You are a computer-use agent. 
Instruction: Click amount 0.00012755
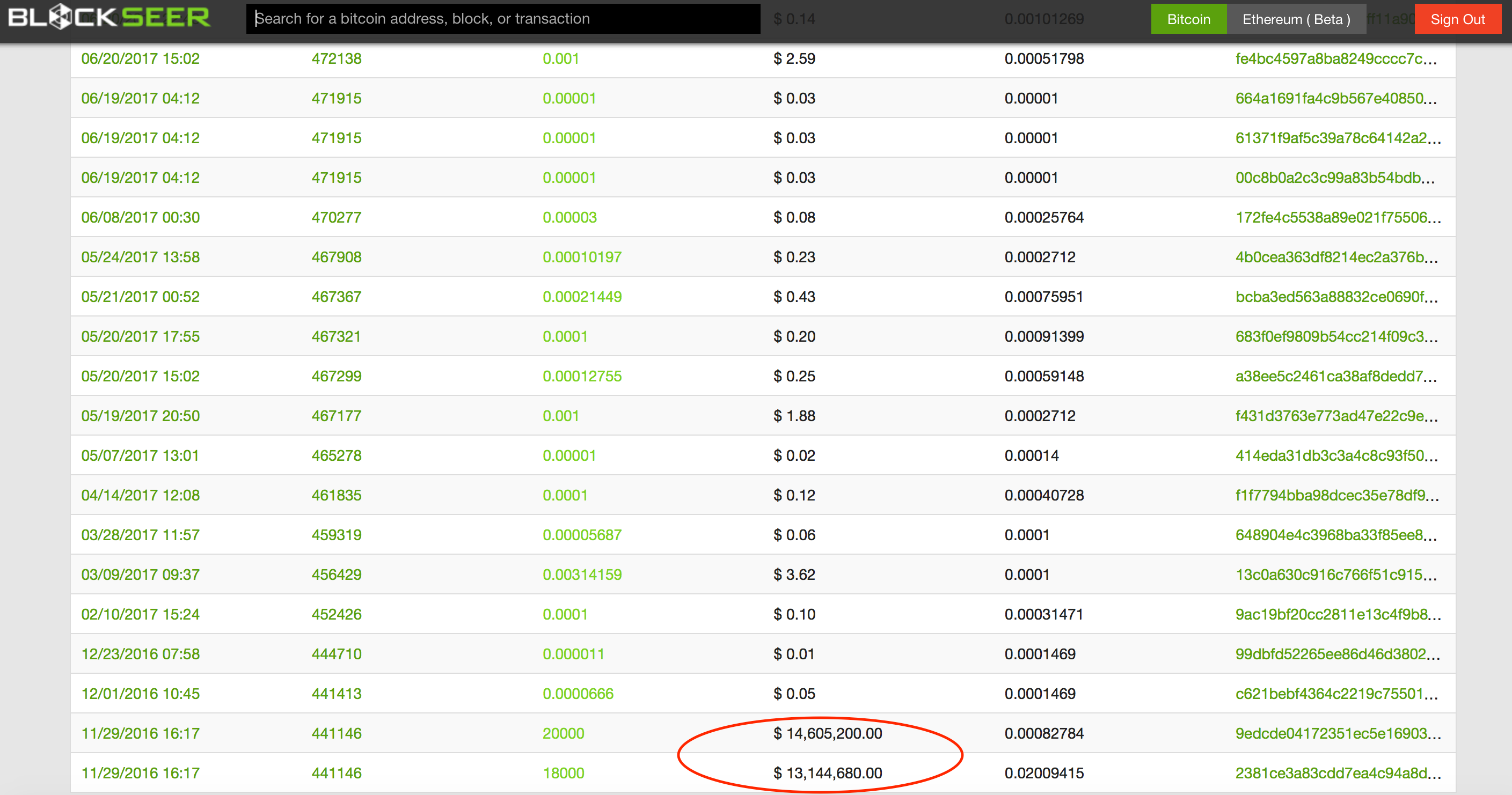(x=582, y=376)
